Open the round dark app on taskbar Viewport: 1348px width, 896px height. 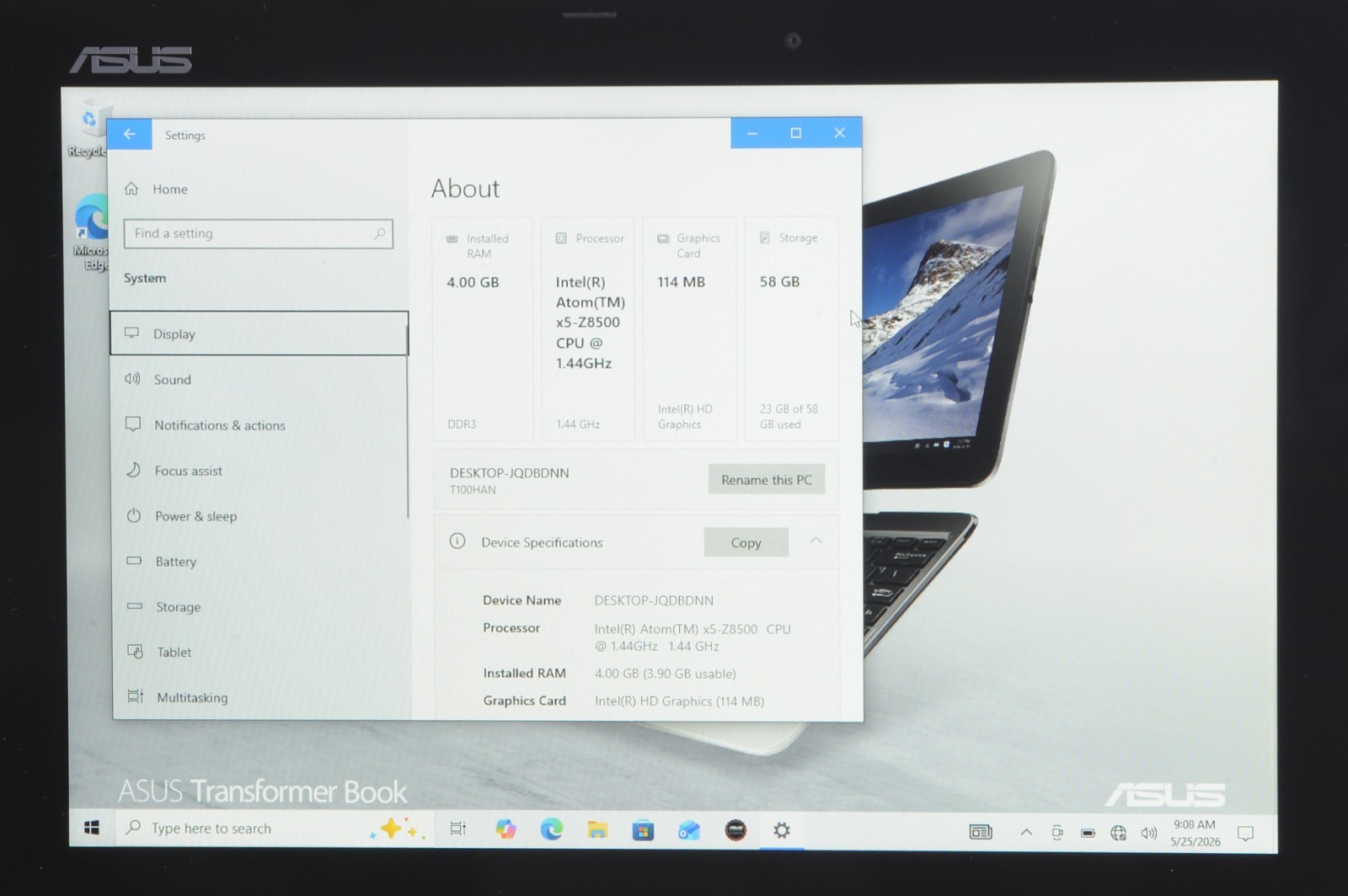click(x=736, y=831)
